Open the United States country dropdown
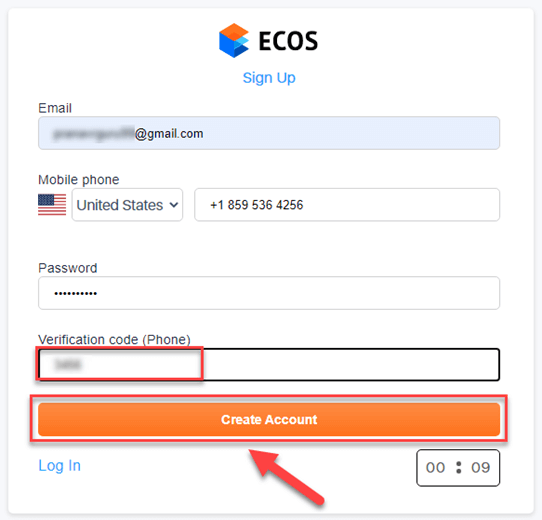This screenshot has width=542, height=520. (x=127, y=205)
